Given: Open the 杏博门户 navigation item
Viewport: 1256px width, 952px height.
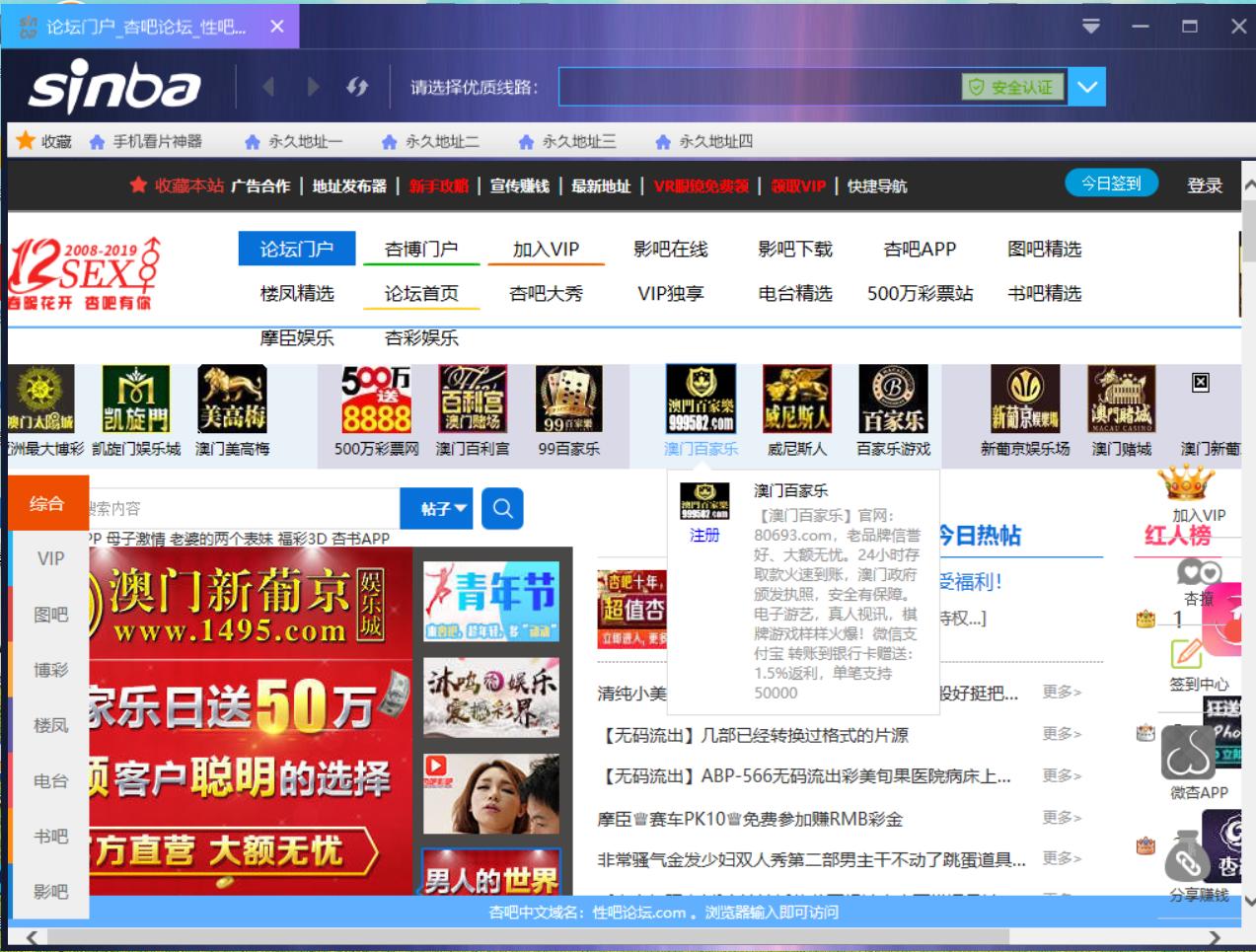Looking at the screenshot, I should coord(421,249).
